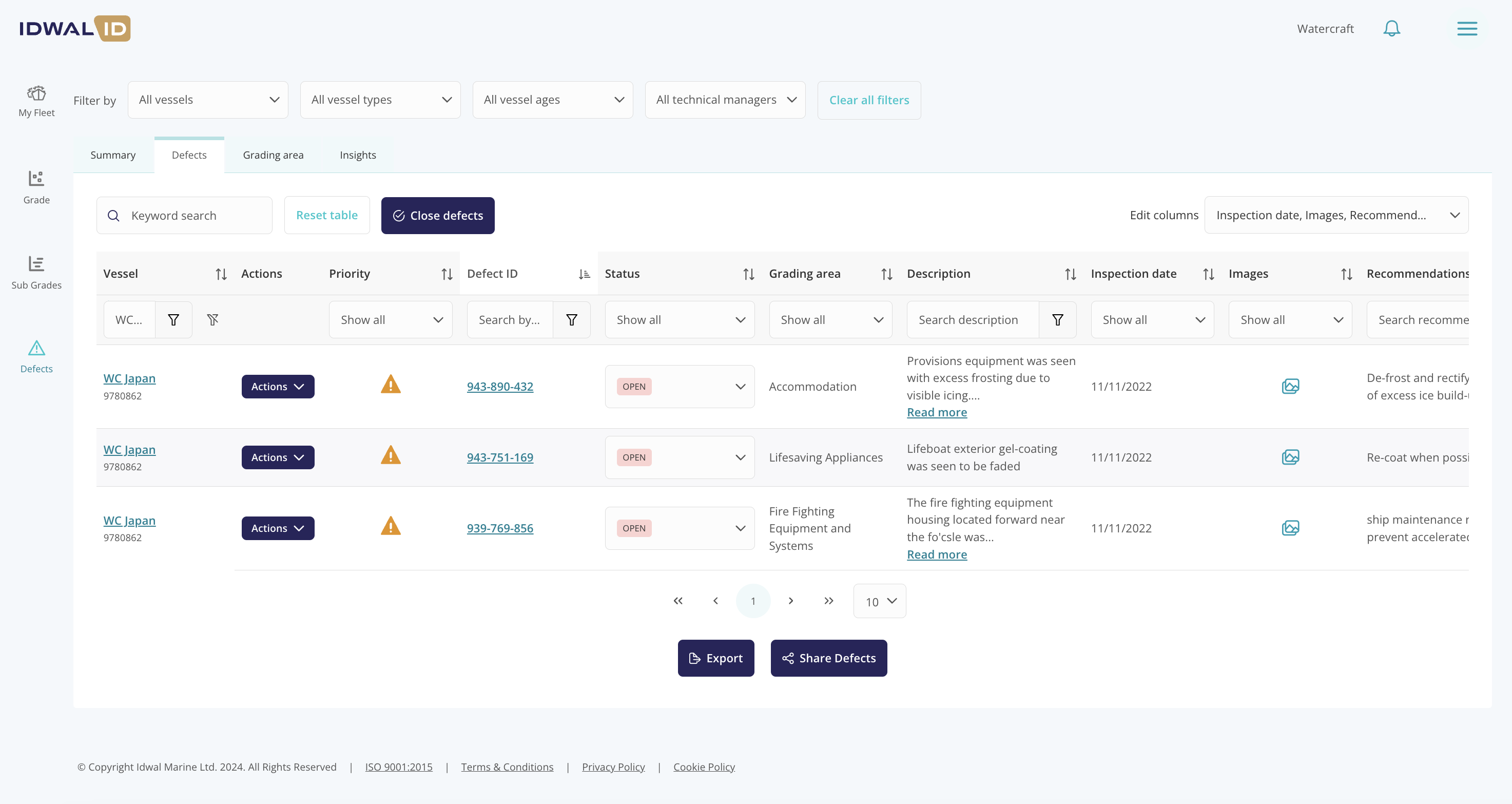Click the clear vessel filter icon
Image resolution: width=1512 pixels, height=804 pixels.
(212, 319)
